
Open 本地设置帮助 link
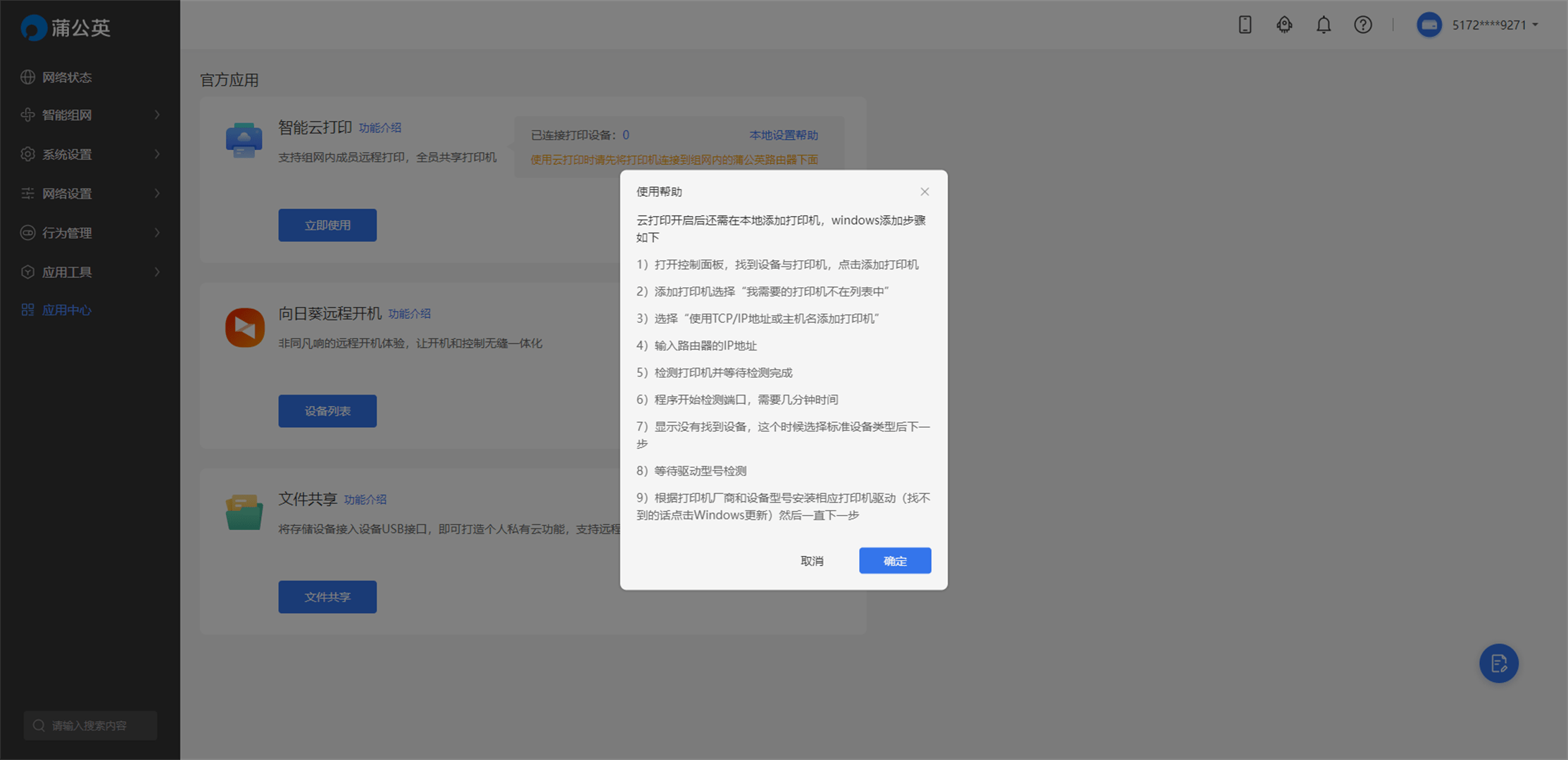[784, 135]
